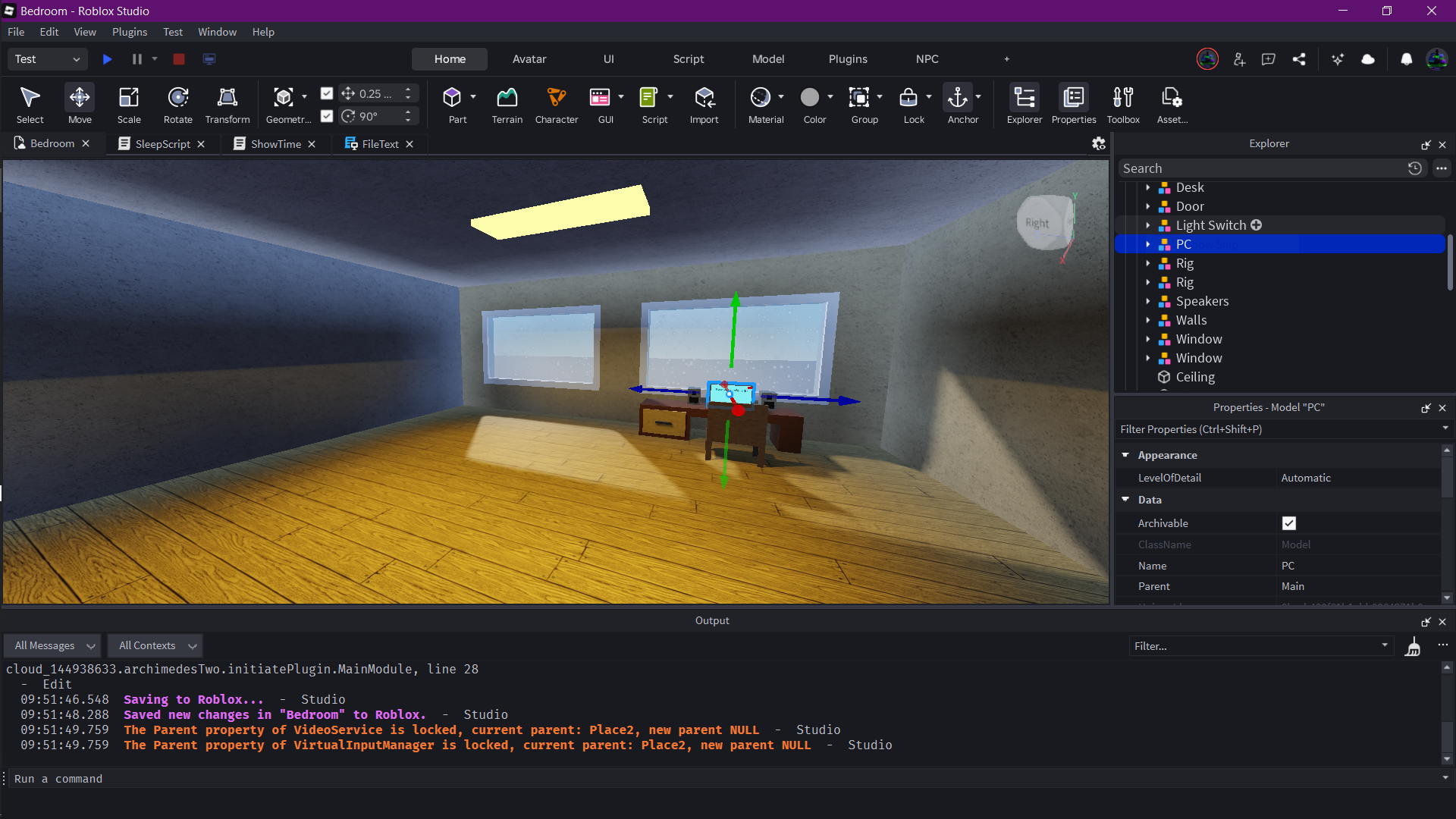Open the Plugins menu
Image resolution: width=1456 pixels, height=819 pixels.
130,32
